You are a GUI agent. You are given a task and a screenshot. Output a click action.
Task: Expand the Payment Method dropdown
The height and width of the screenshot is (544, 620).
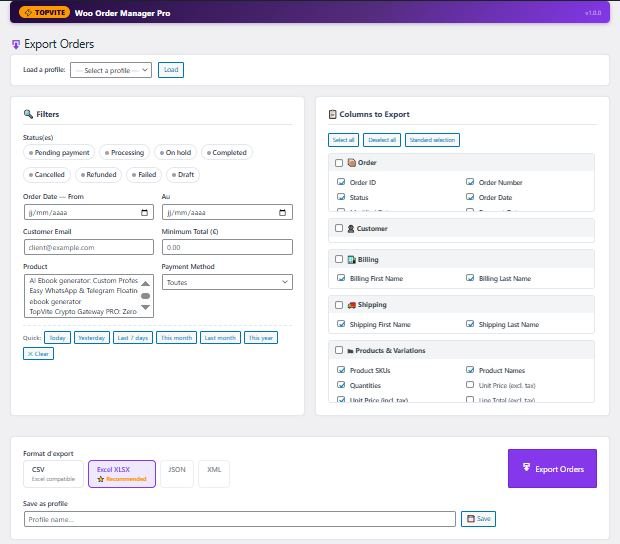tap(227, 283)
